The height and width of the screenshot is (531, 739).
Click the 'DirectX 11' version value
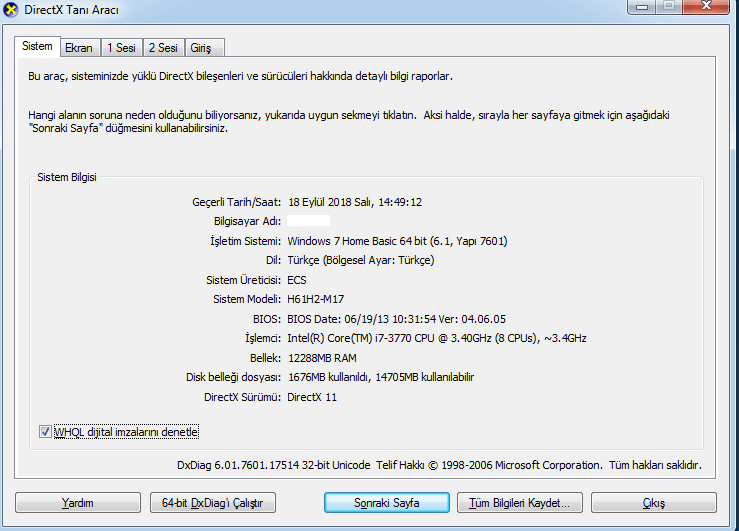click(312, 397)
